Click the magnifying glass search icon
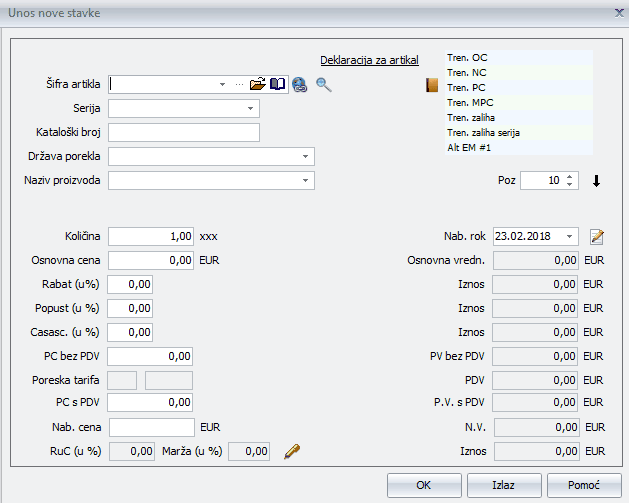Viewport: 629px width, 503px height. coord(323,85)
